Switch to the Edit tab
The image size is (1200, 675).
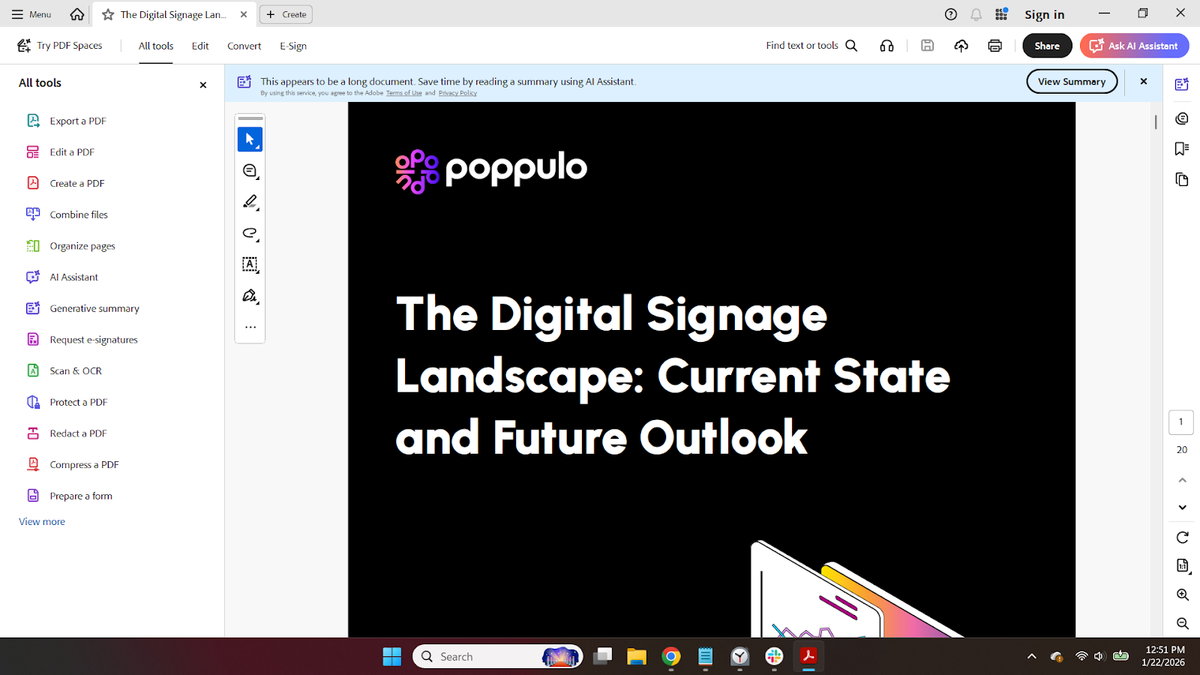[x=200, y=46]
